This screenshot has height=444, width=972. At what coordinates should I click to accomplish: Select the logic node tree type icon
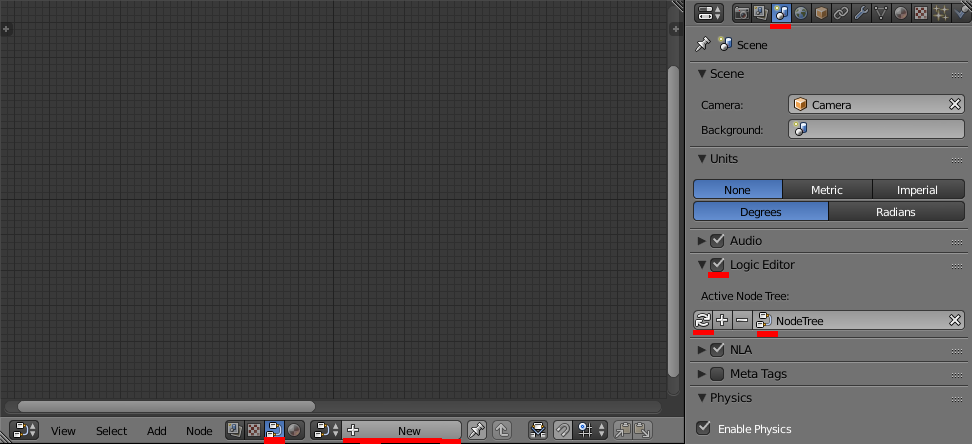tap(274, 430)
